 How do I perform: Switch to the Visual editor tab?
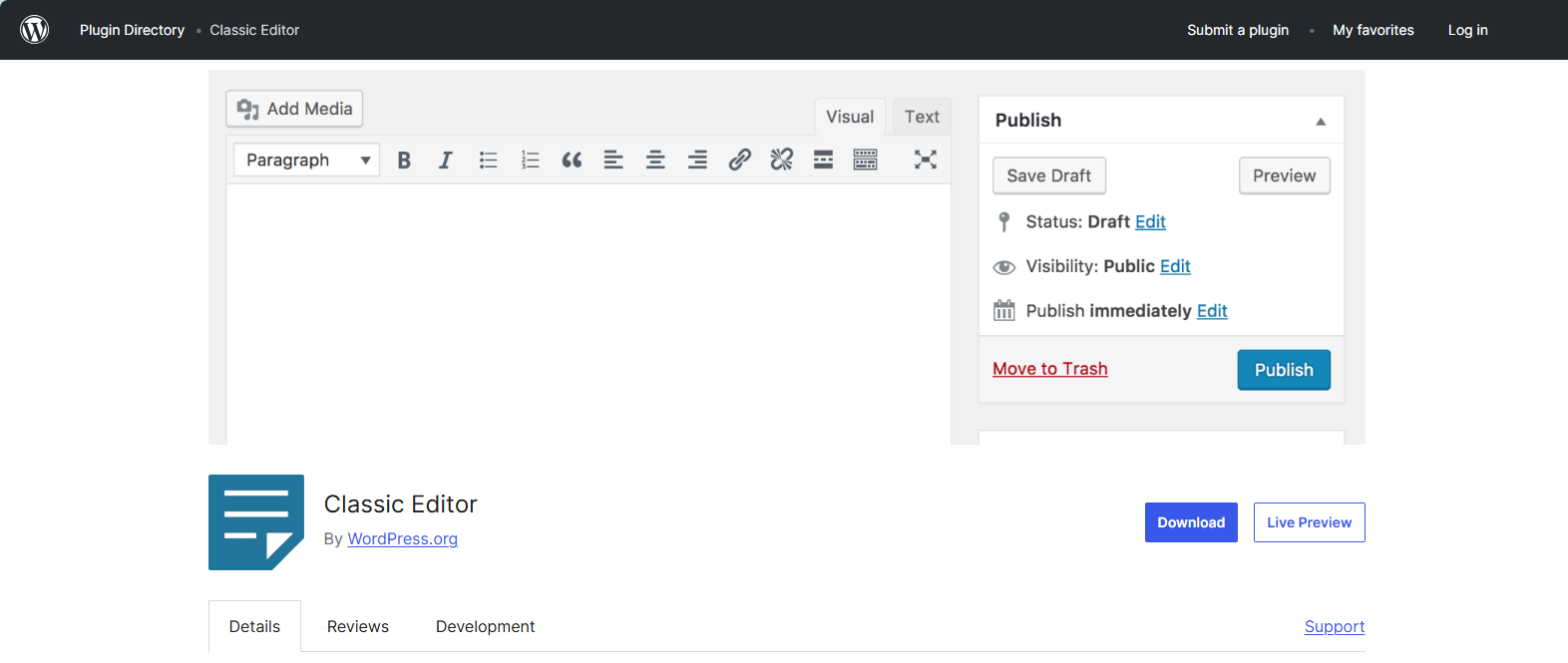(x=850, y=117)
